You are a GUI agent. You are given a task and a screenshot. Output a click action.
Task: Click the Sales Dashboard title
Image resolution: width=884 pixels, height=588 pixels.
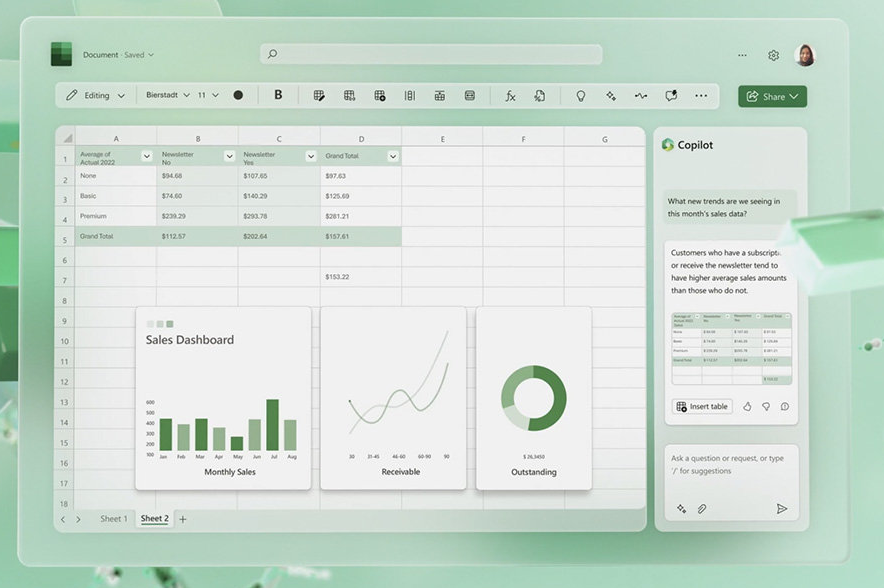pyautogui.click(x=190, y=340)
